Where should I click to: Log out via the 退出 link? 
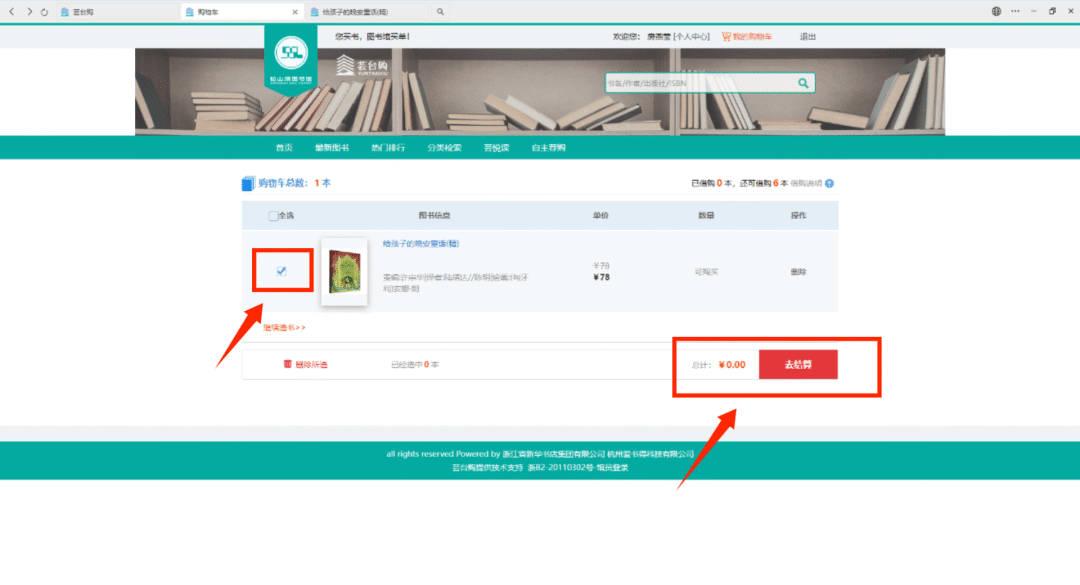click(807, 37)
